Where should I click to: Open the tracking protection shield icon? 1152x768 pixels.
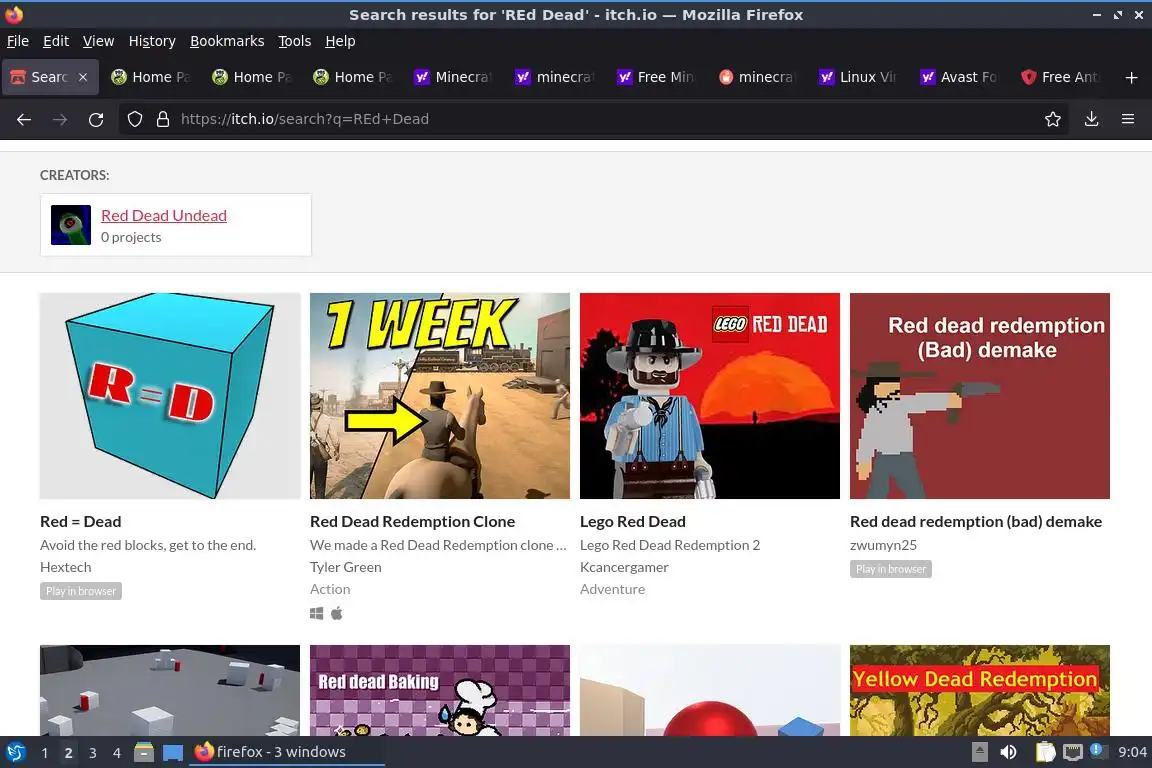coord(134,119)
